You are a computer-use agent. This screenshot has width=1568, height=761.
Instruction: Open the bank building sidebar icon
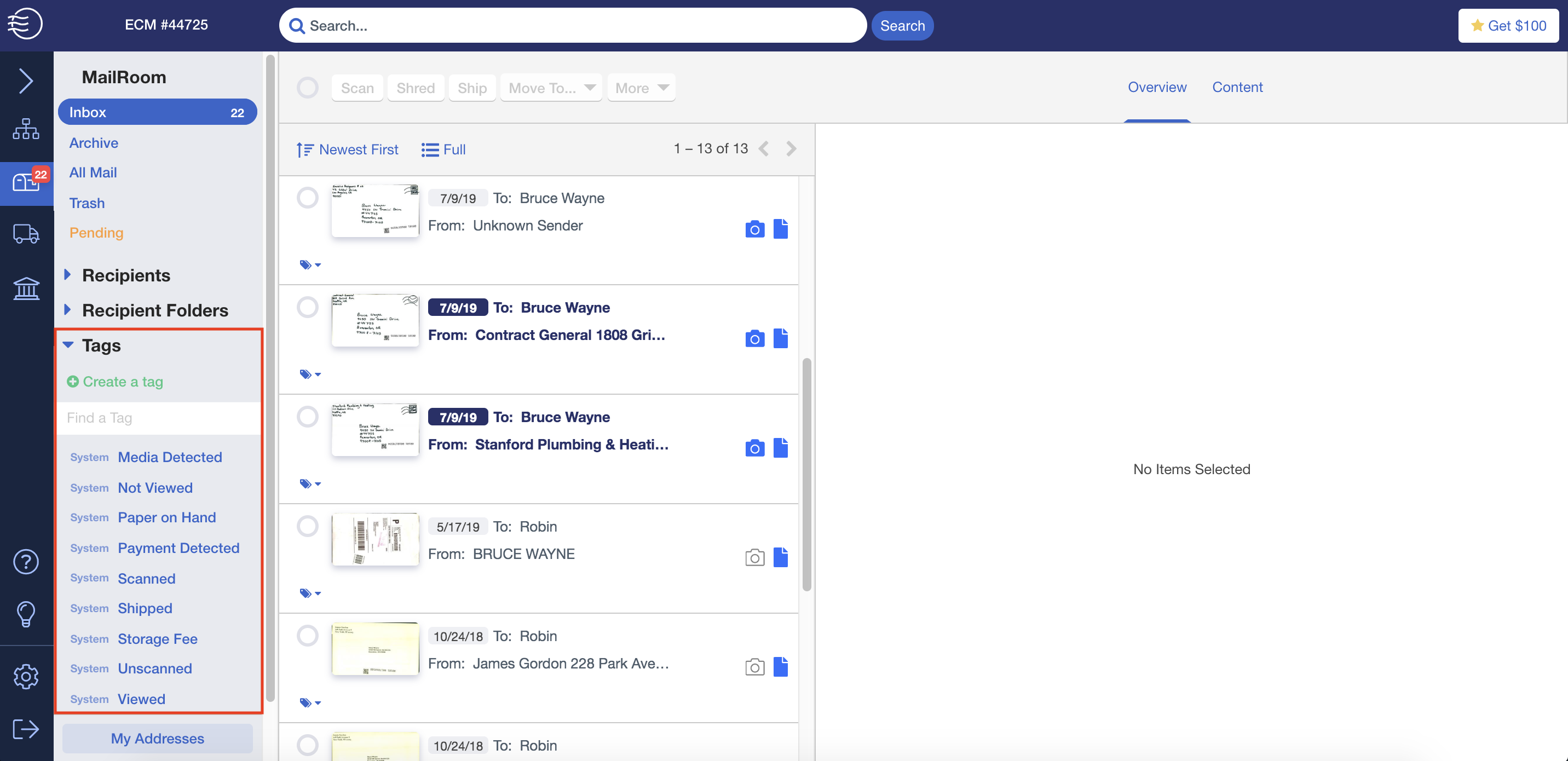(26, 288)
